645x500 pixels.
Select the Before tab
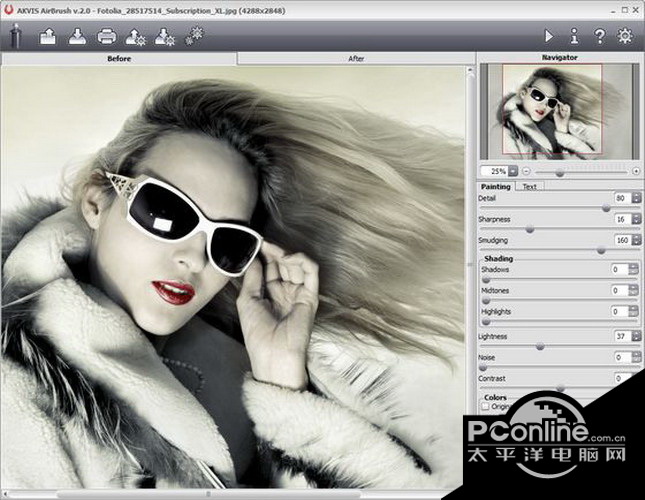119,58
